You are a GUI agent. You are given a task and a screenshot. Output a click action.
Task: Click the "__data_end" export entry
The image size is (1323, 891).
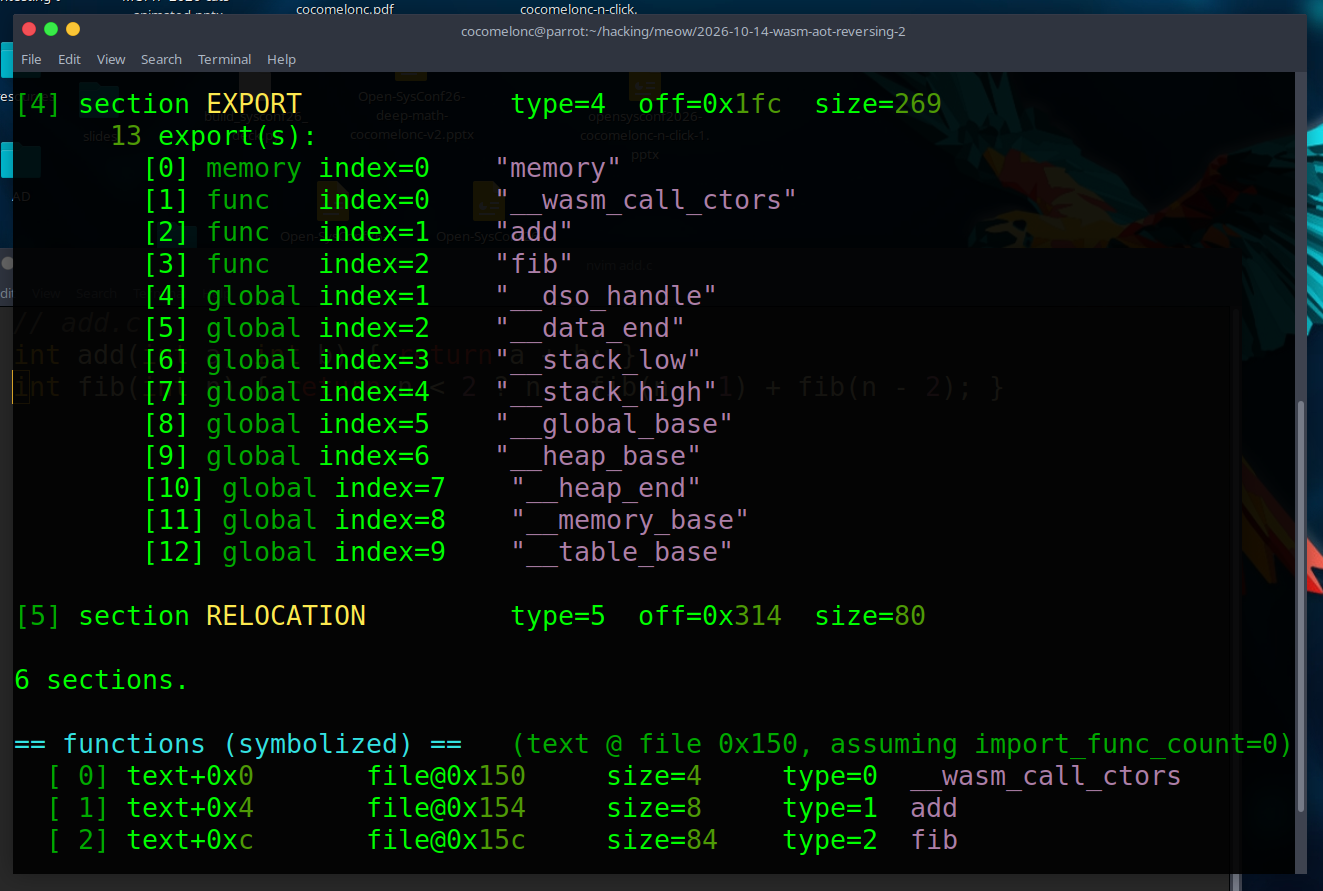[590, 328]
